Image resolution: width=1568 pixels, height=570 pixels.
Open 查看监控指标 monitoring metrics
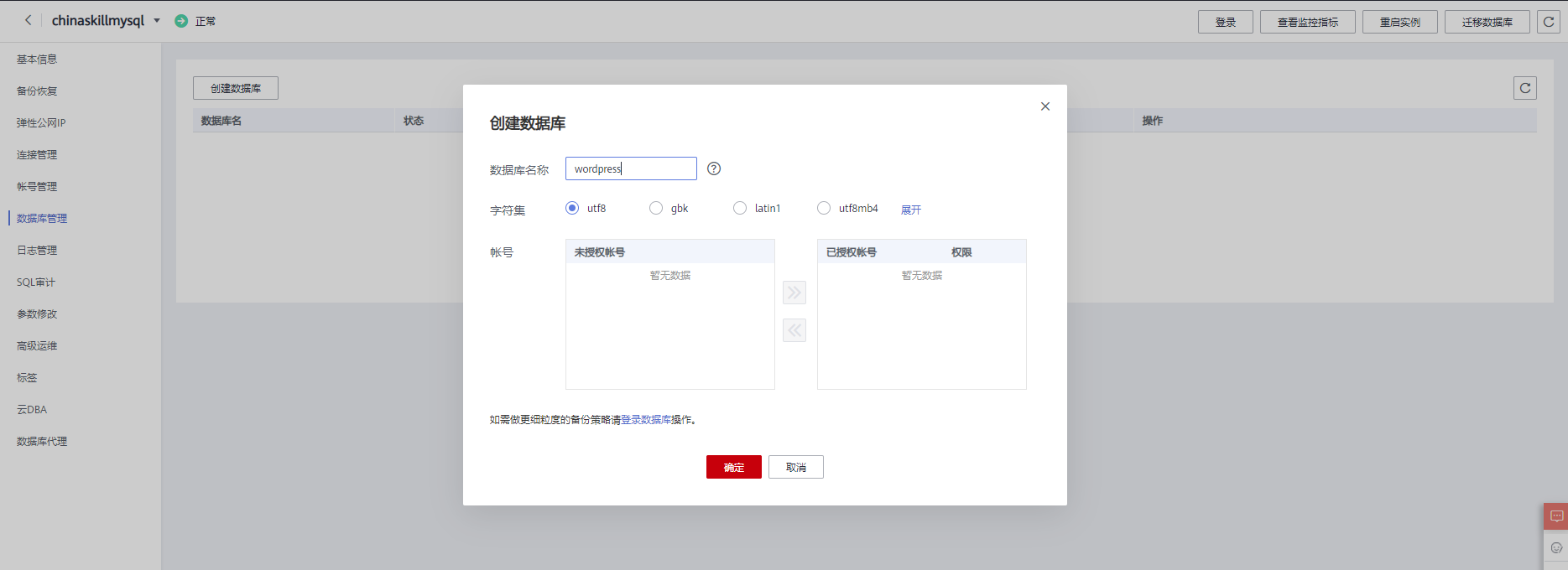click(x=1308, y=22)
